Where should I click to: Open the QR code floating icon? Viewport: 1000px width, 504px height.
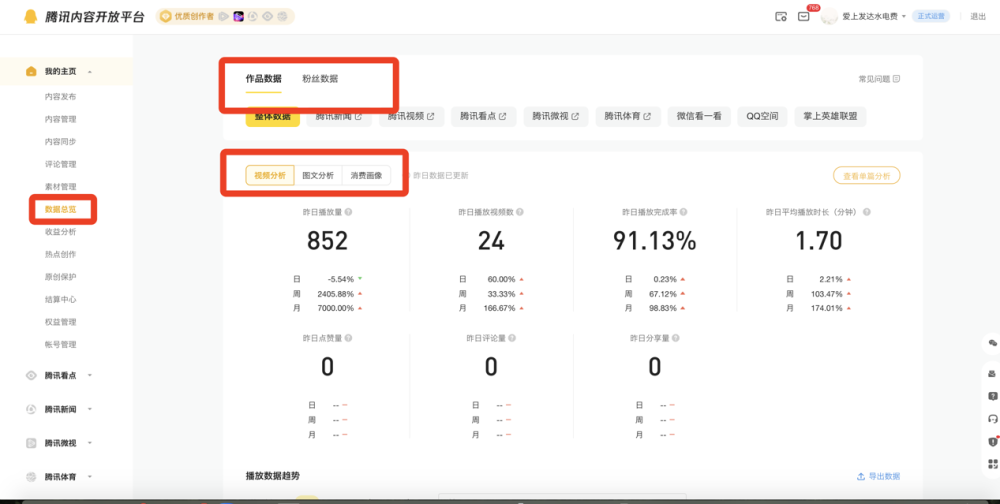point(992,464)
